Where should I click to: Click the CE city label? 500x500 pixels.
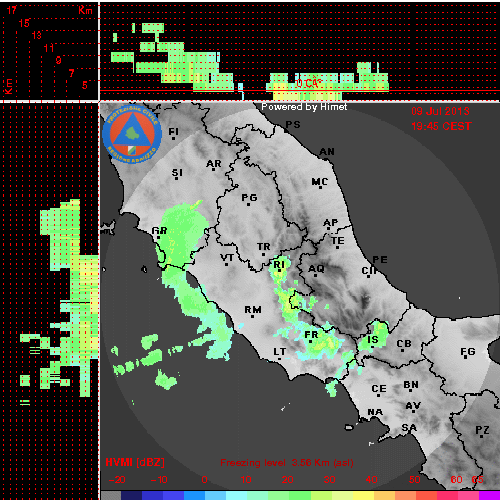[379, 389]
